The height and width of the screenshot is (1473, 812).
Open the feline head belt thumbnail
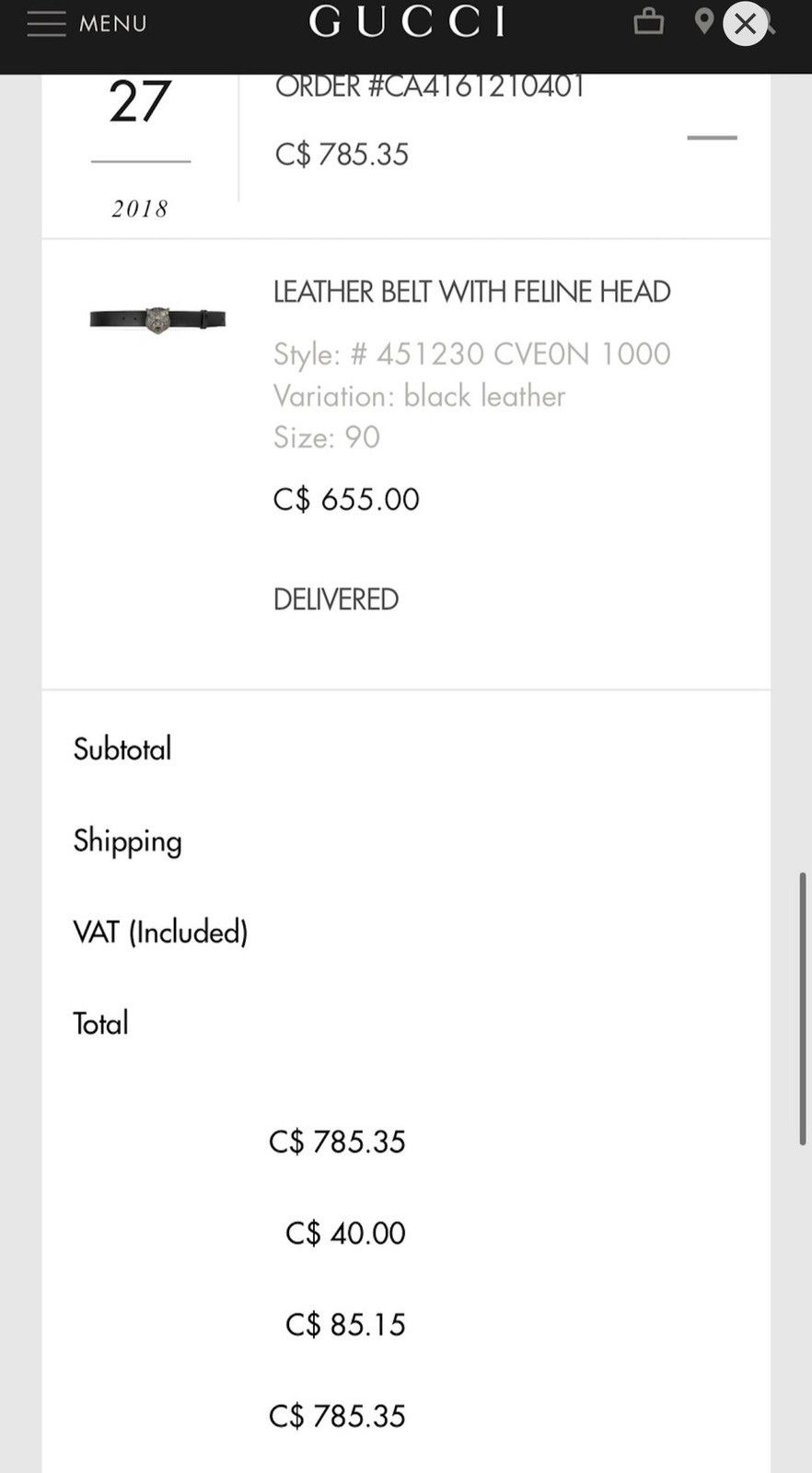click(x=157, y=319)
